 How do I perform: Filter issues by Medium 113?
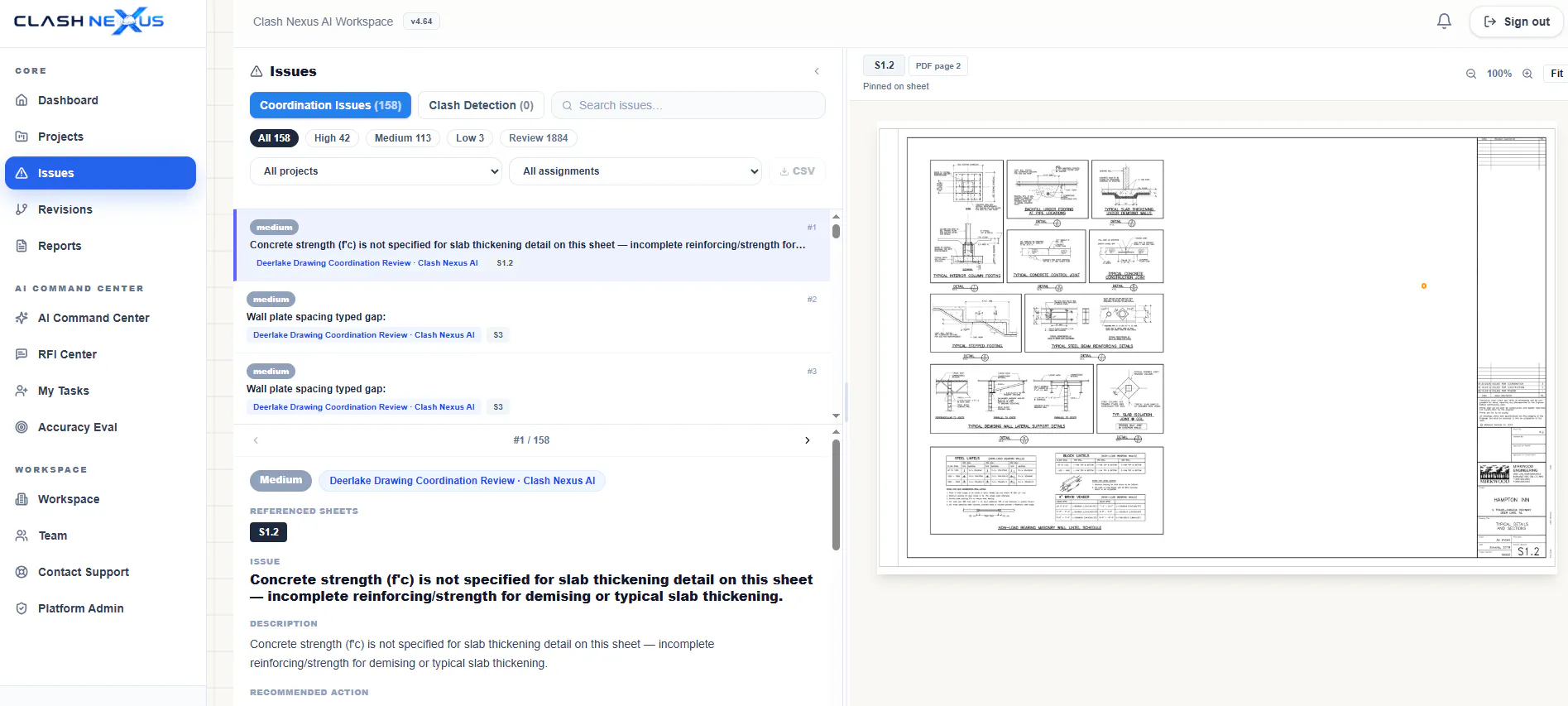coord(403,138)
